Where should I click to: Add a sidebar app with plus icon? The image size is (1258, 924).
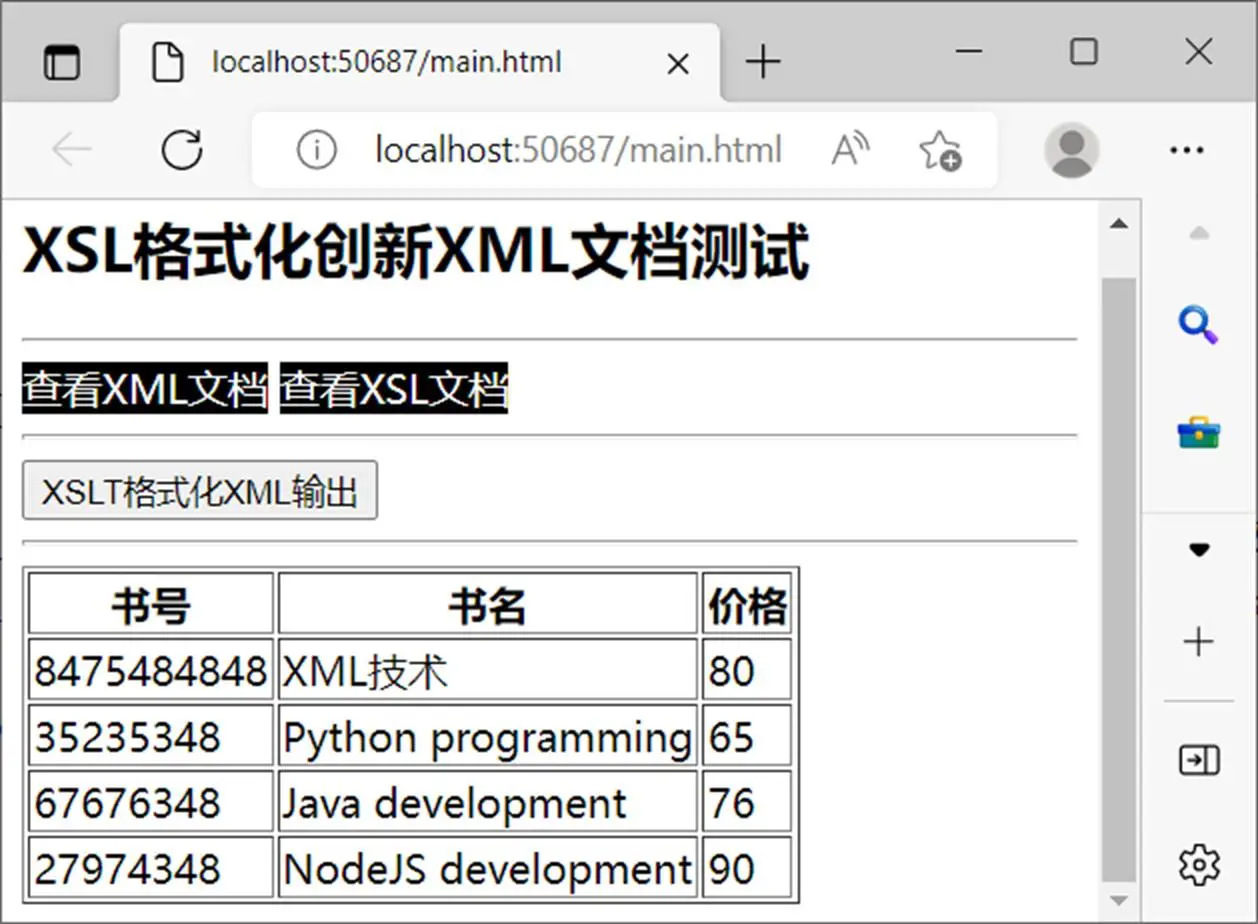pyautogui.click(x=1198, y=642)
